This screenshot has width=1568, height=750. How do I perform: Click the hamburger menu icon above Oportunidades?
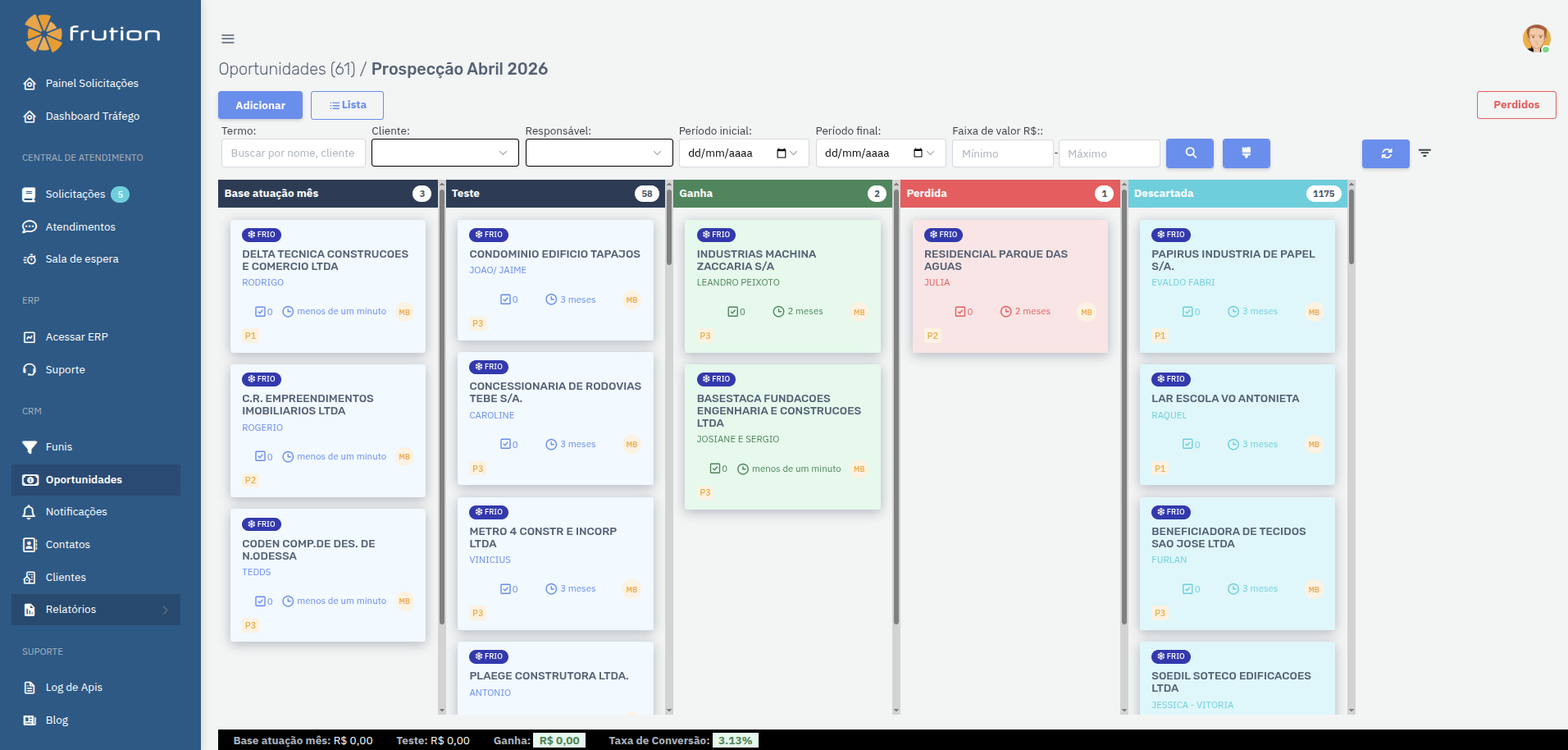tap(227, 39)
